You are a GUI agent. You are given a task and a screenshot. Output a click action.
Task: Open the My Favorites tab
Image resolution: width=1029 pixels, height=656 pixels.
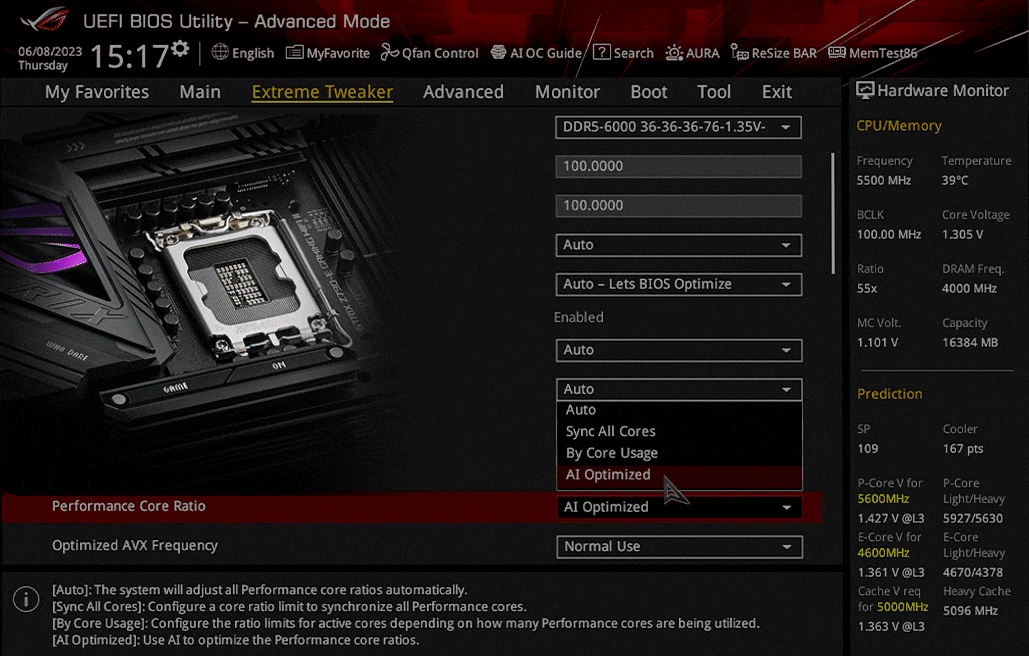[97, 92]
